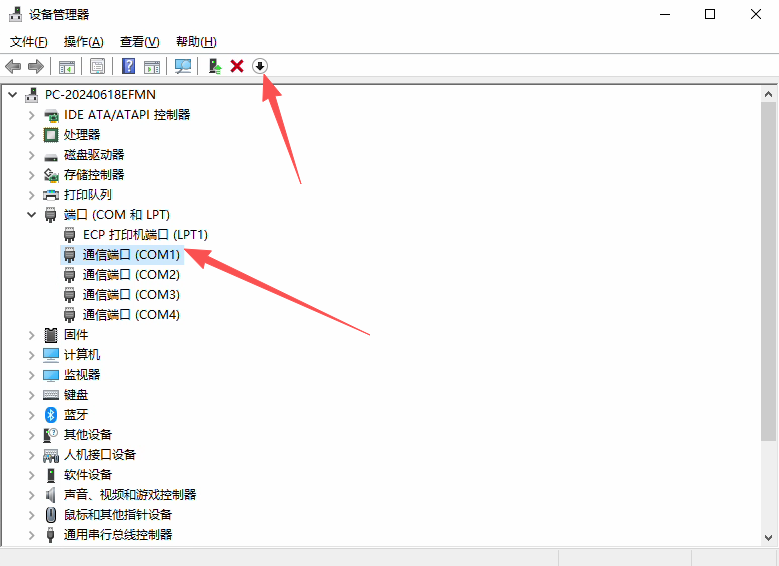Open the 操作(A) menu

(x=83, y=41)
